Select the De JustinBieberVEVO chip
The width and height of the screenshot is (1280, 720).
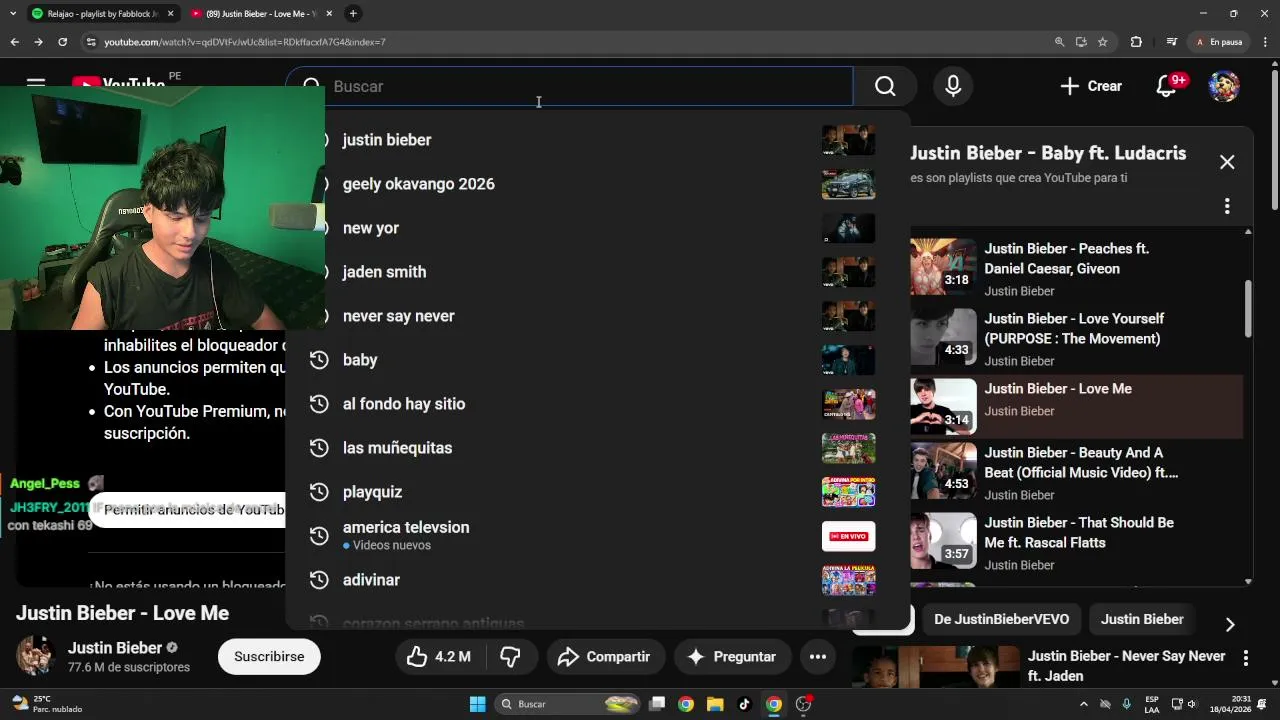(1001, 619)
